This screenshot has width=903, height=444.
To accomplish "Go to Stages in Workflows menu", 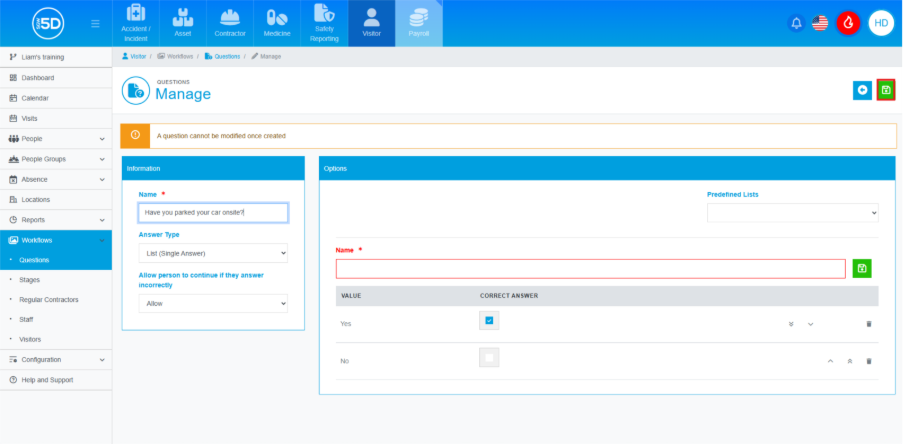I will click(30, 280).
